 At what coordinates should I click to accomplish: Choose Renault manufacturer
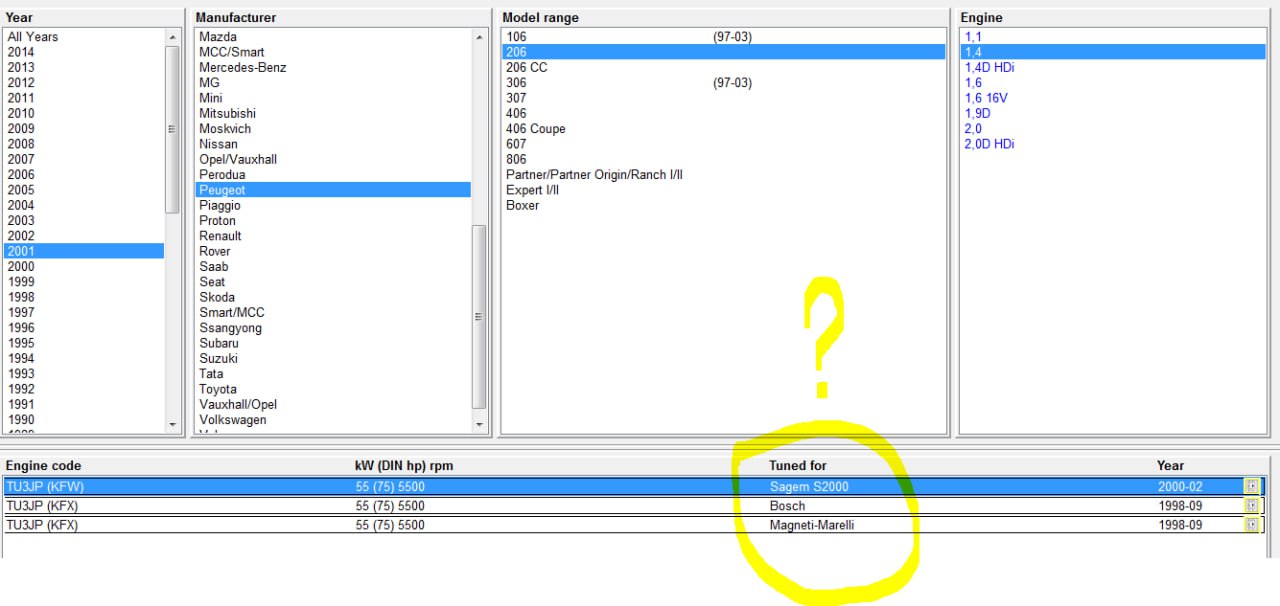220,236
